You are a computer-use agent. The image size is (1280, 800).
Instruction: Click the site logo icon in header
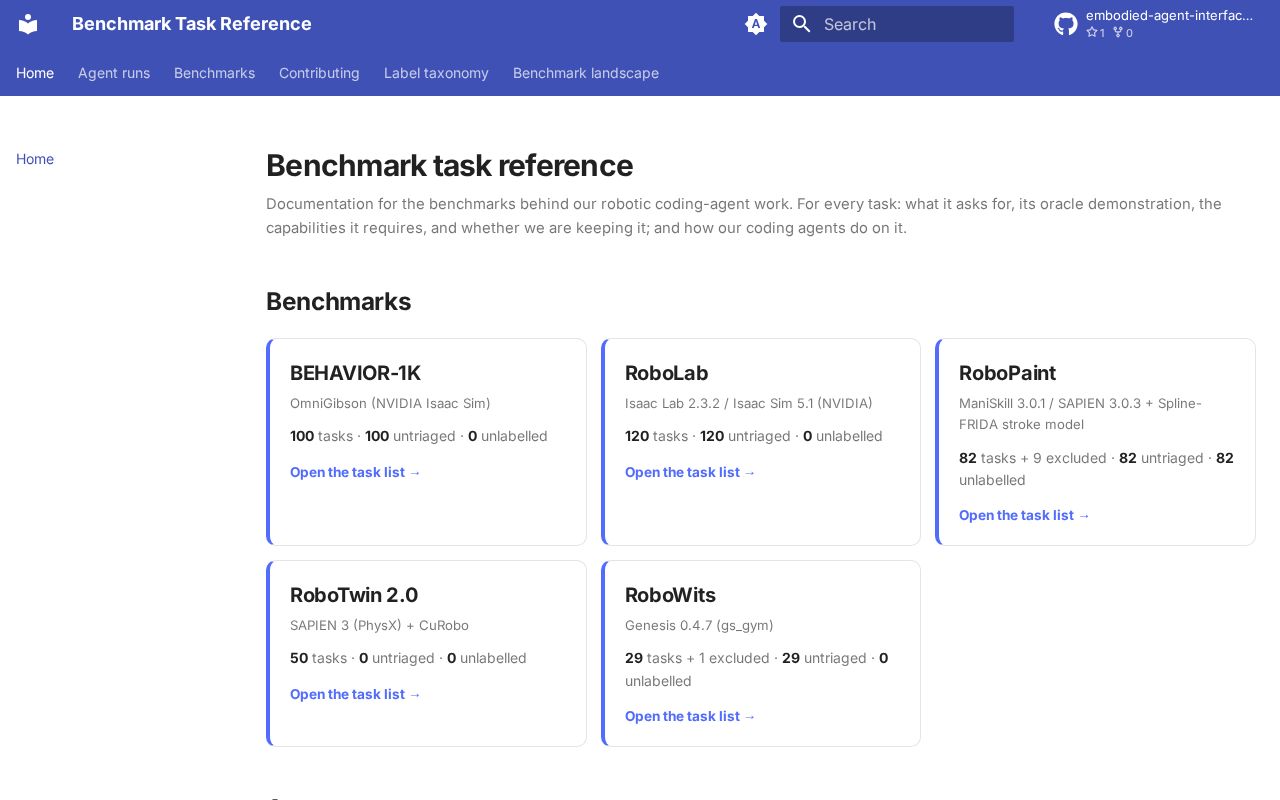28,24
